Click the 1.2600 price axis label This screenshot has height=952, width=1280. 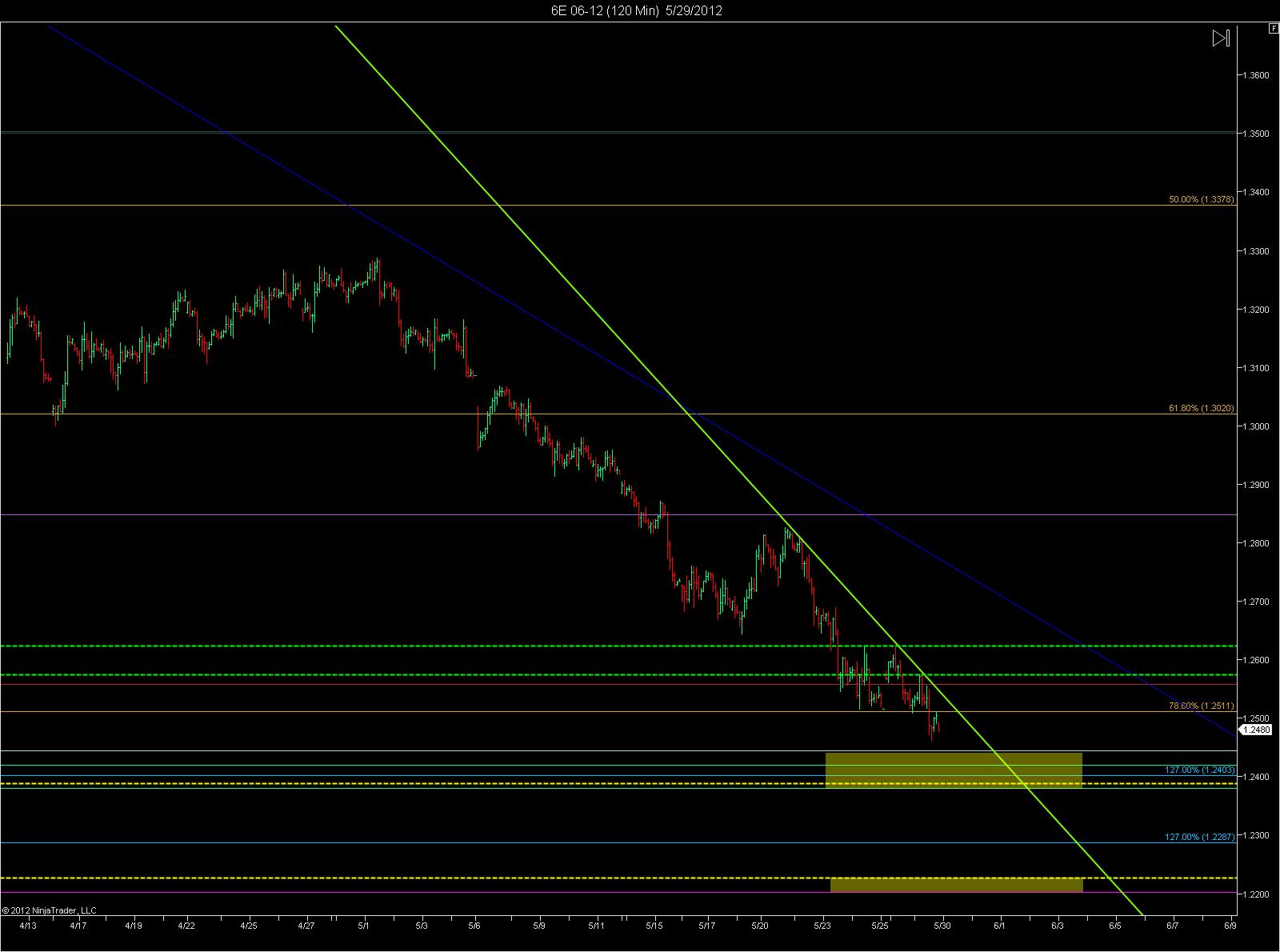tap(1254, 660)
